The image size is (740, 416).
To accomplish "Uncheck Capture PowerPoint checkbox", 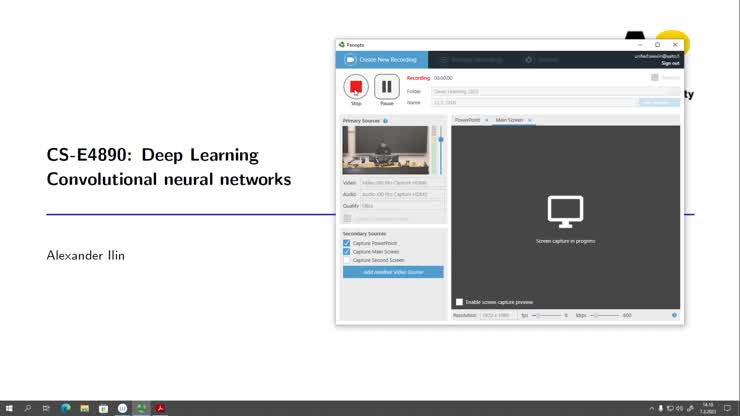I will point(347,243).
